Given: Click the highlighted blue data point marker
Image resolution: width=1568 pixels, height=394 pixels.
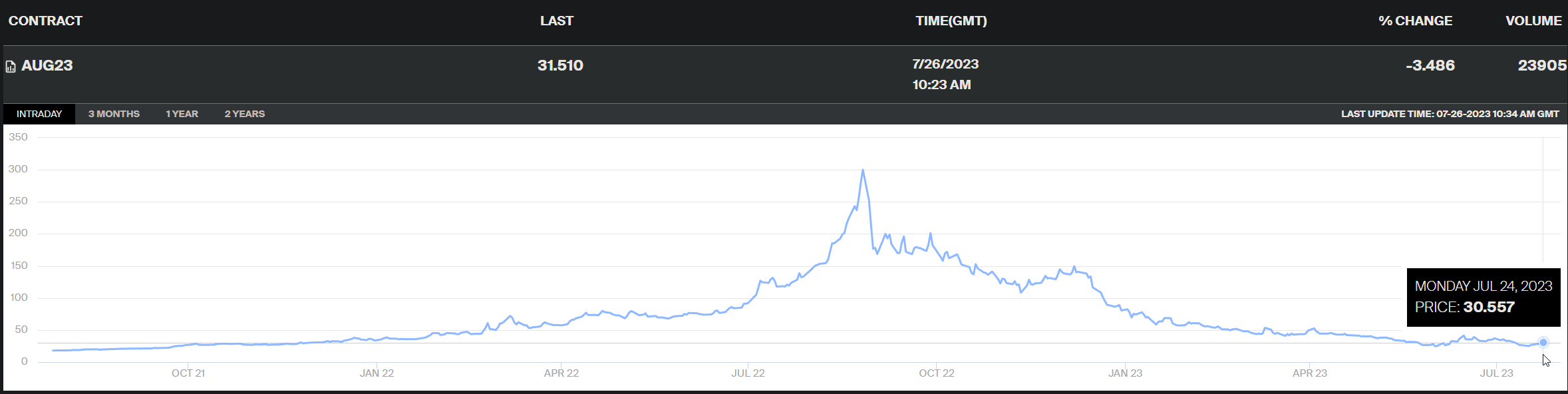Looking at the screenshot, I should click(1543, 342).
